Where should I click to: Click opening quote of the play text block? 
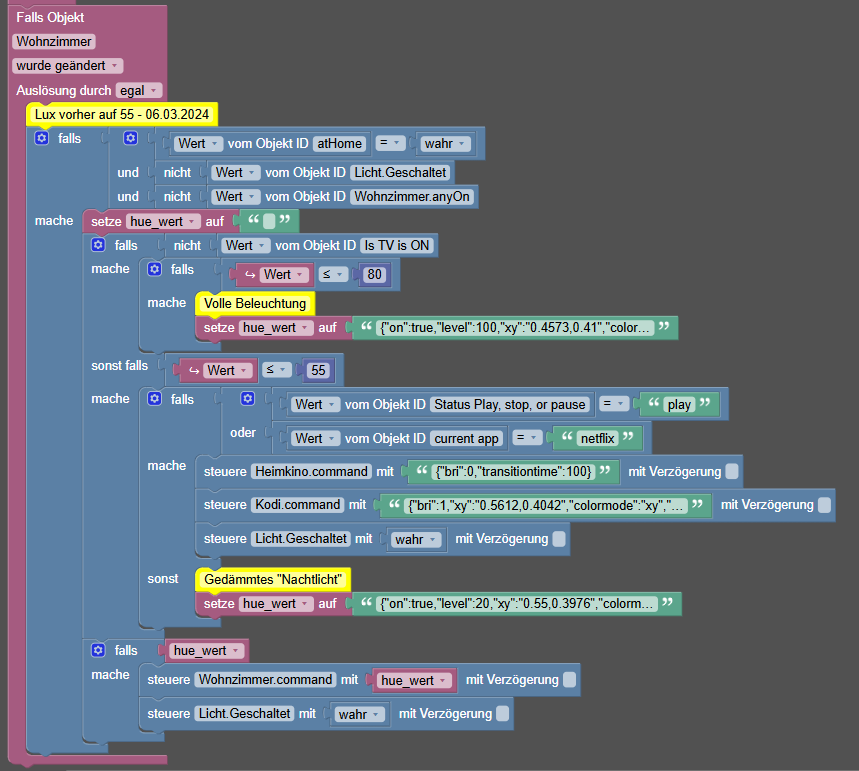click(x=654, y=404)
